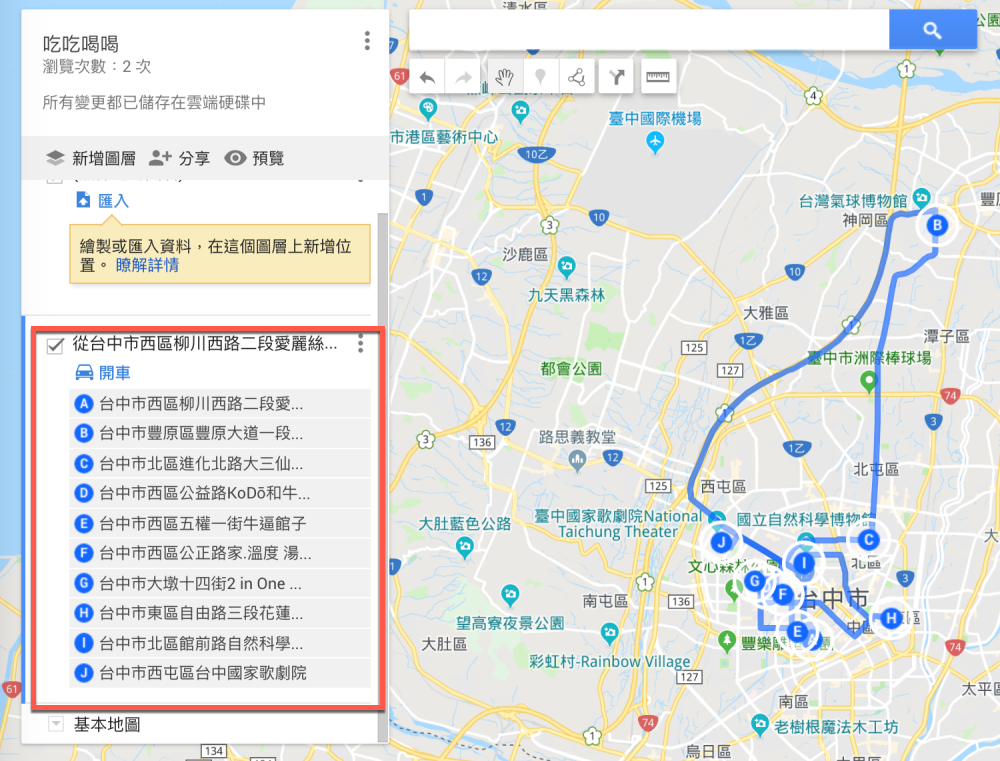Image resolution: width=1000 pixels, height=761 pixels.
Task: Click marker E on the map
Action: [797, 632]
